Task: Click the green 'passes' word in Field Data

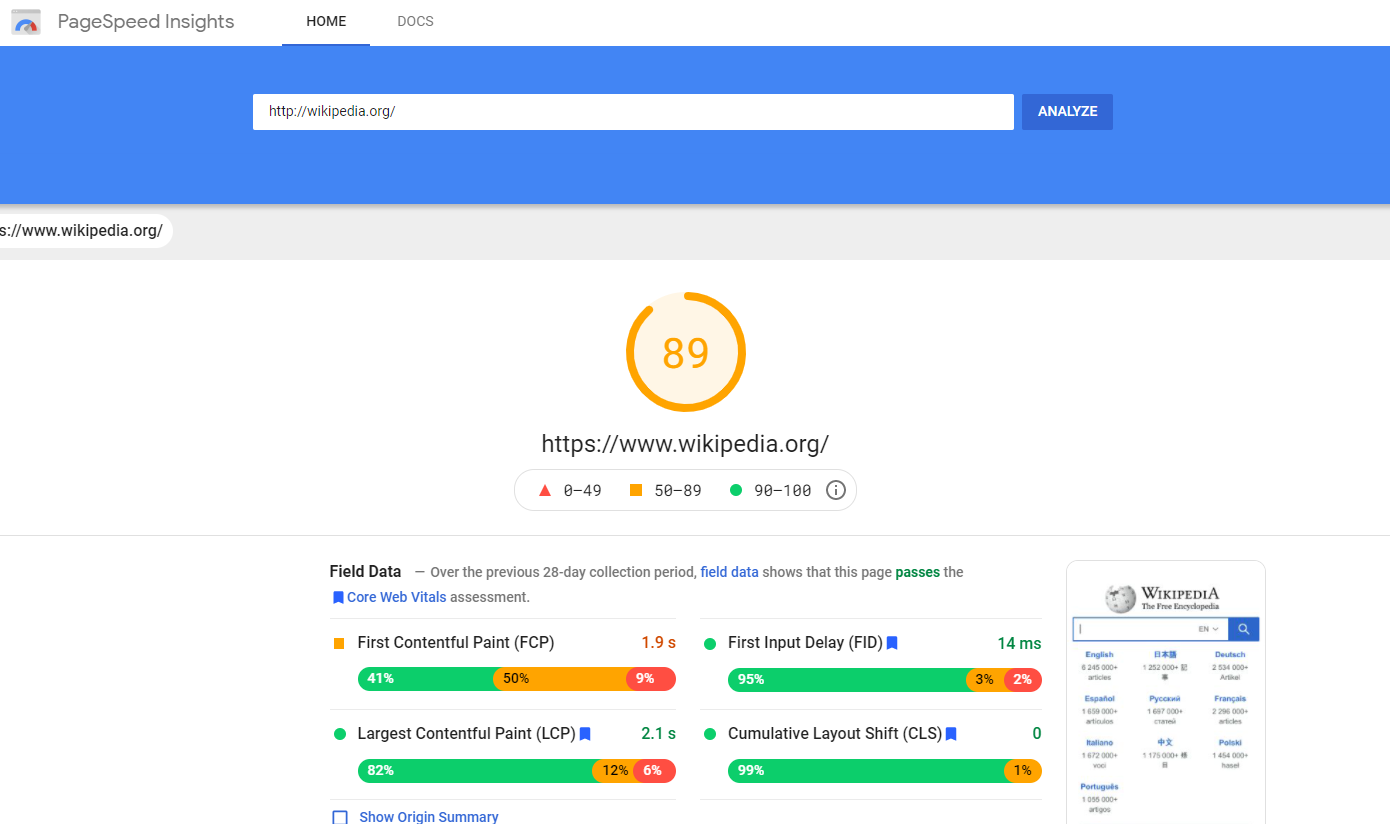Action: [x=918, y=572]
